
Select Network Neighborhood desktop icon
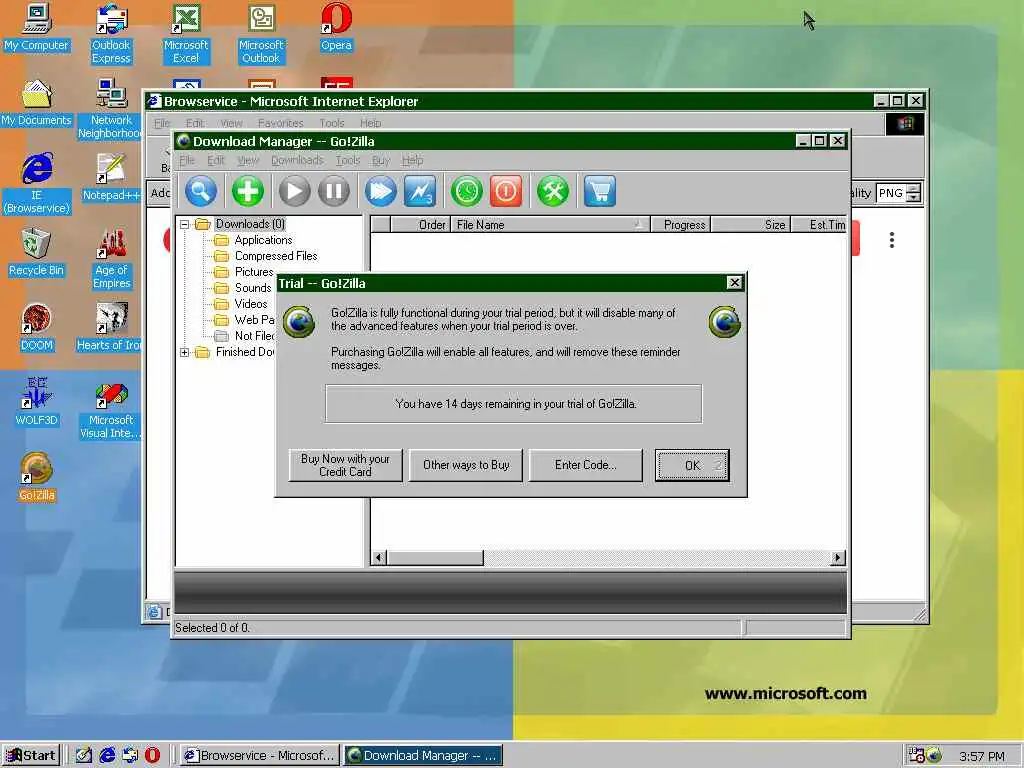(x=111, y=109)
